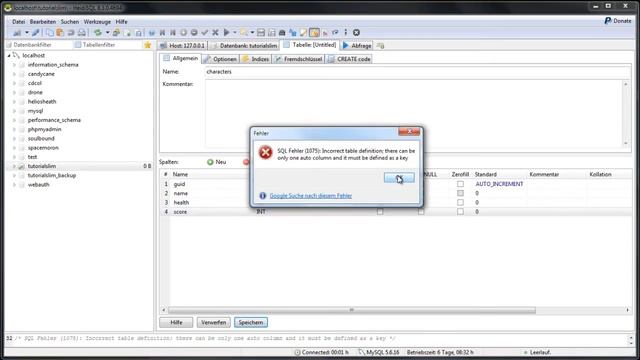Image resolution: width=640 pixels, height=360 pixels.
Task: Click the PayPal Donate icon
Action: (608, 21)
